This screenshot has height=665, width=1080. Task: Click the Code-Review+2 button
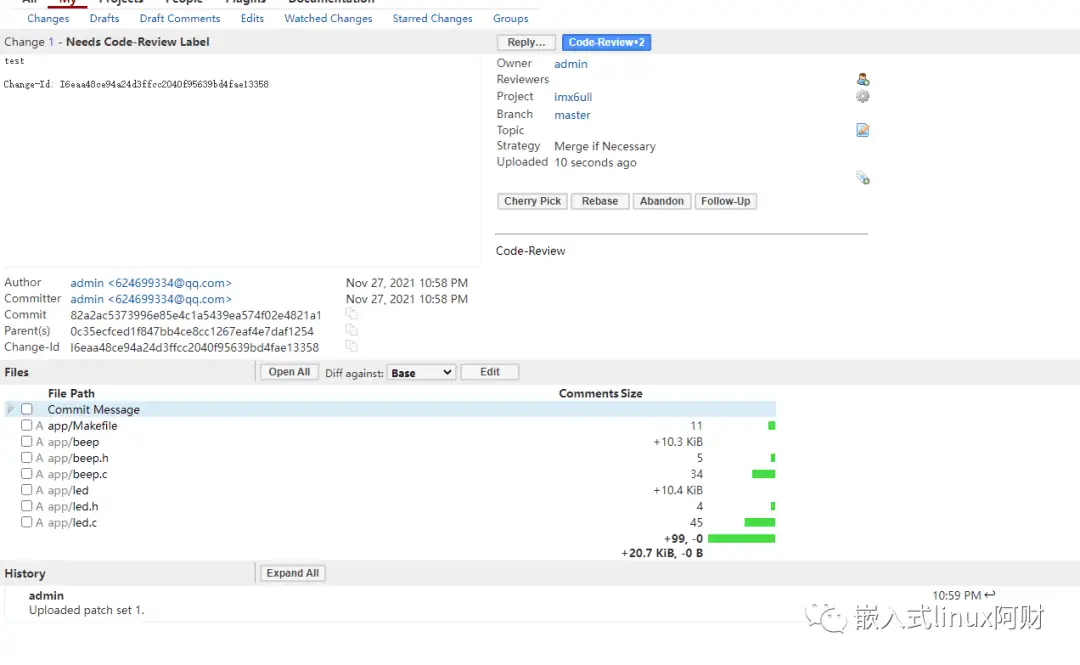coord(606,42)
